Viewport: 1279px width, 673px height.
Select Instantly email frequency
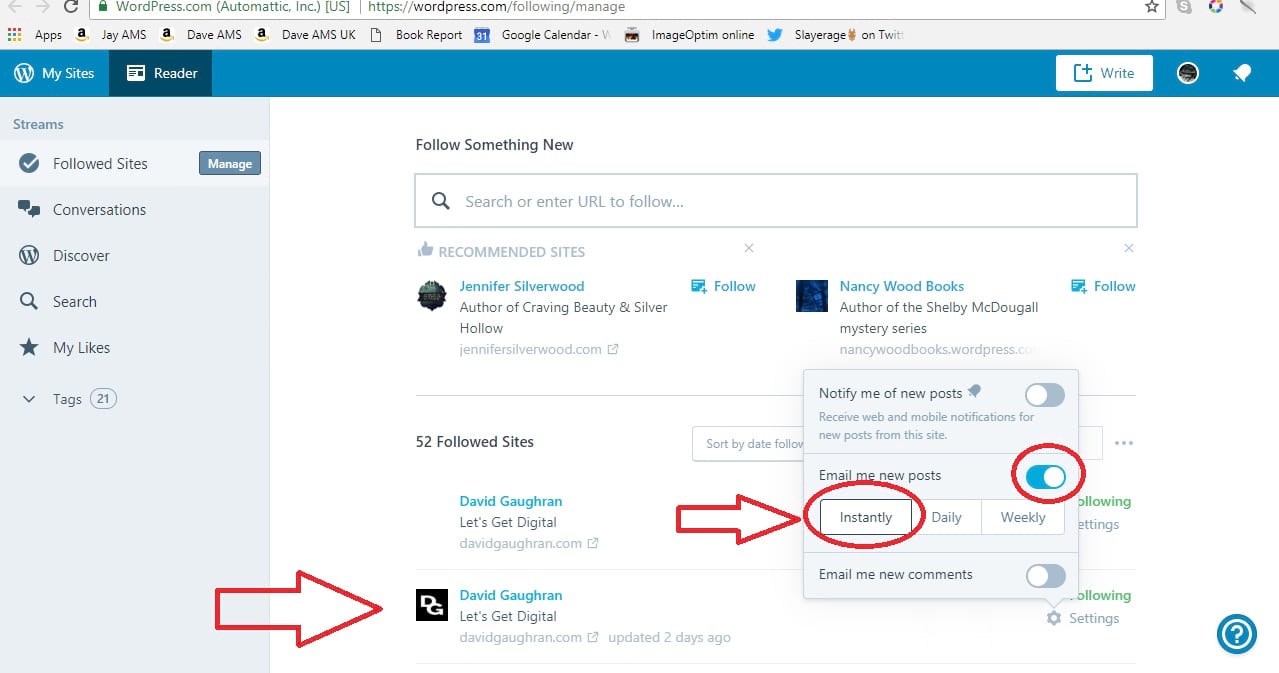pyautogui.click(x=866, y=518)
